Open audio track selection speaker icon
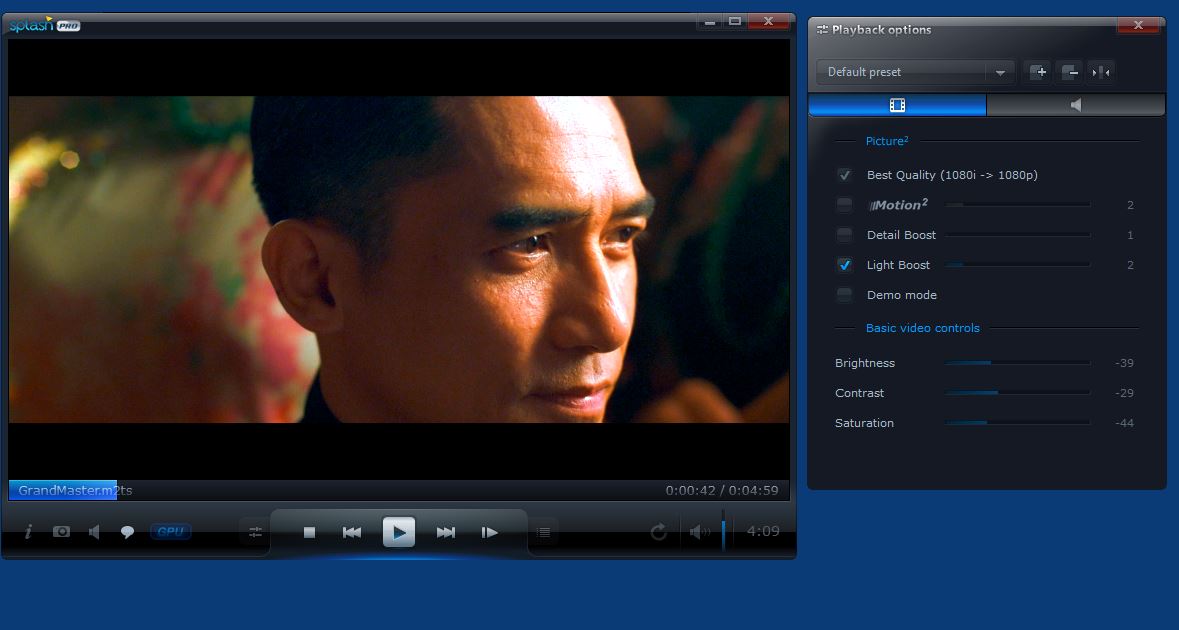 click(94, 532)
